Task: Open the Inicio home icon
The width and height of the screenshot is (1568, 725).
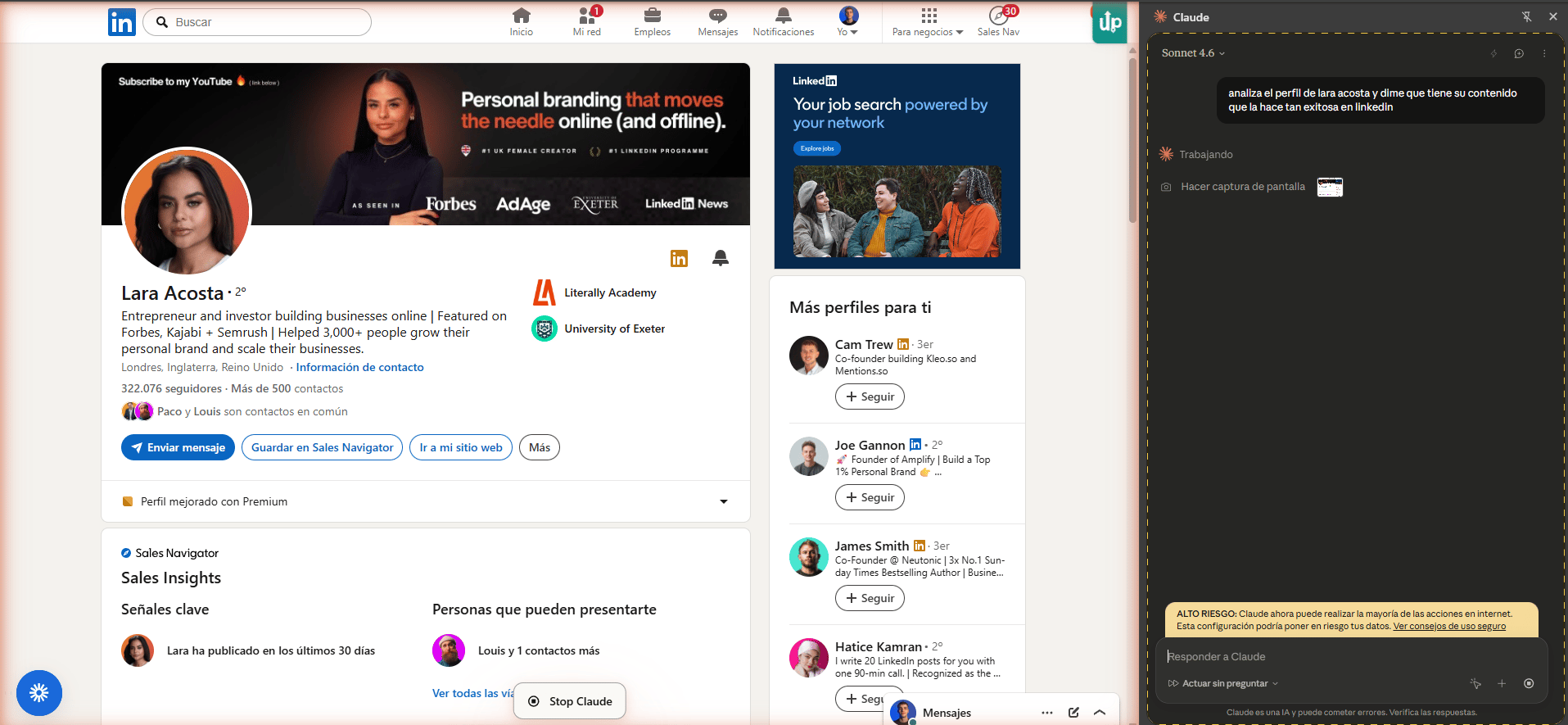Action: 521,21
